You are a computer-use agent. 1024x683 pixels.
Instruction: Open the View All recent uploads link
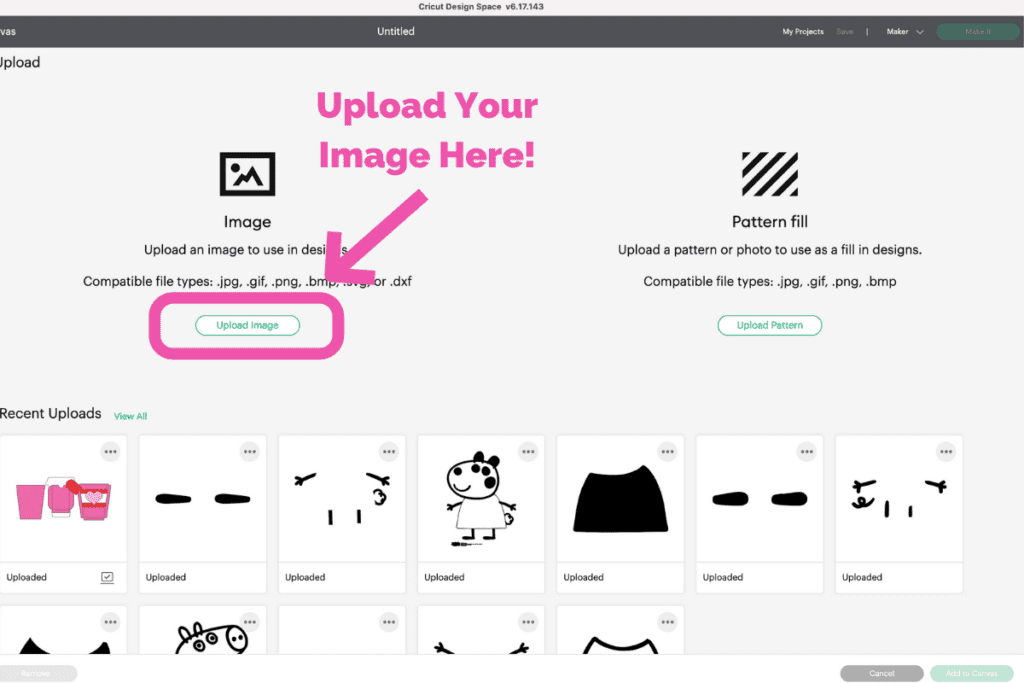(131, 416)
